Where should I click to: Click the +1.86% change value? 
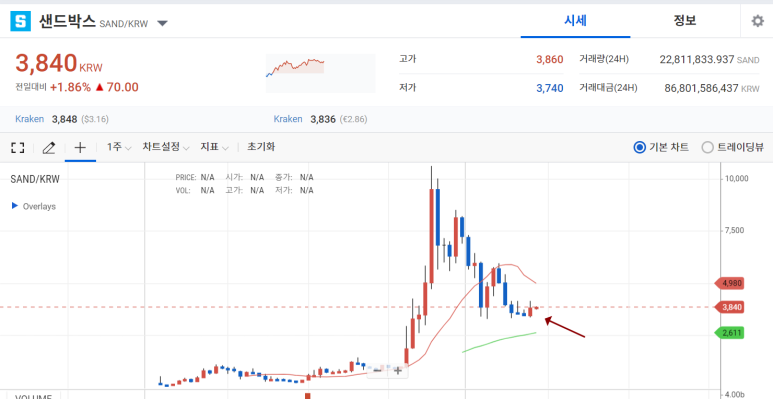tap(70, 88)
